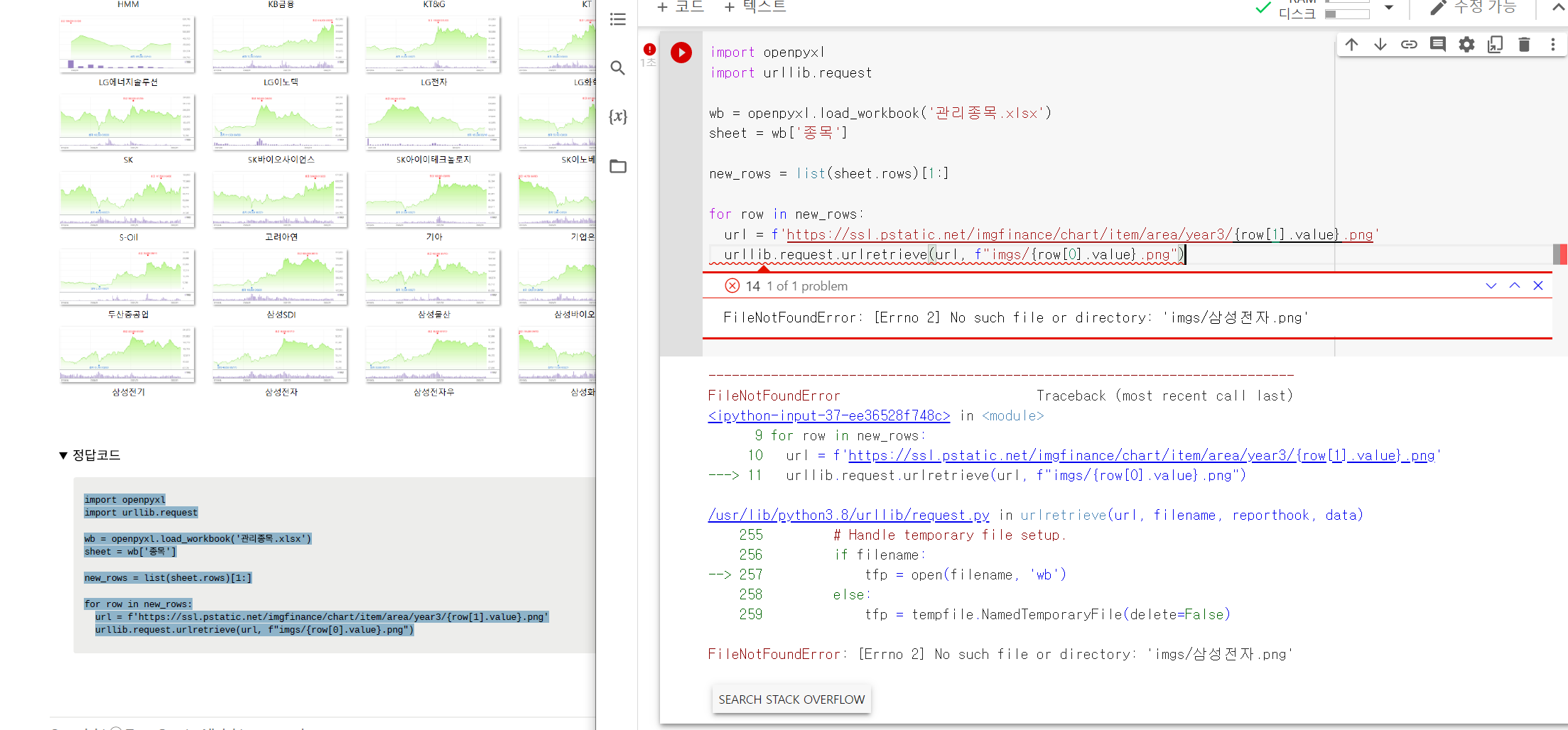Mirror the cell in tab icon
1568x730 pixels.
click(1496, 45)
